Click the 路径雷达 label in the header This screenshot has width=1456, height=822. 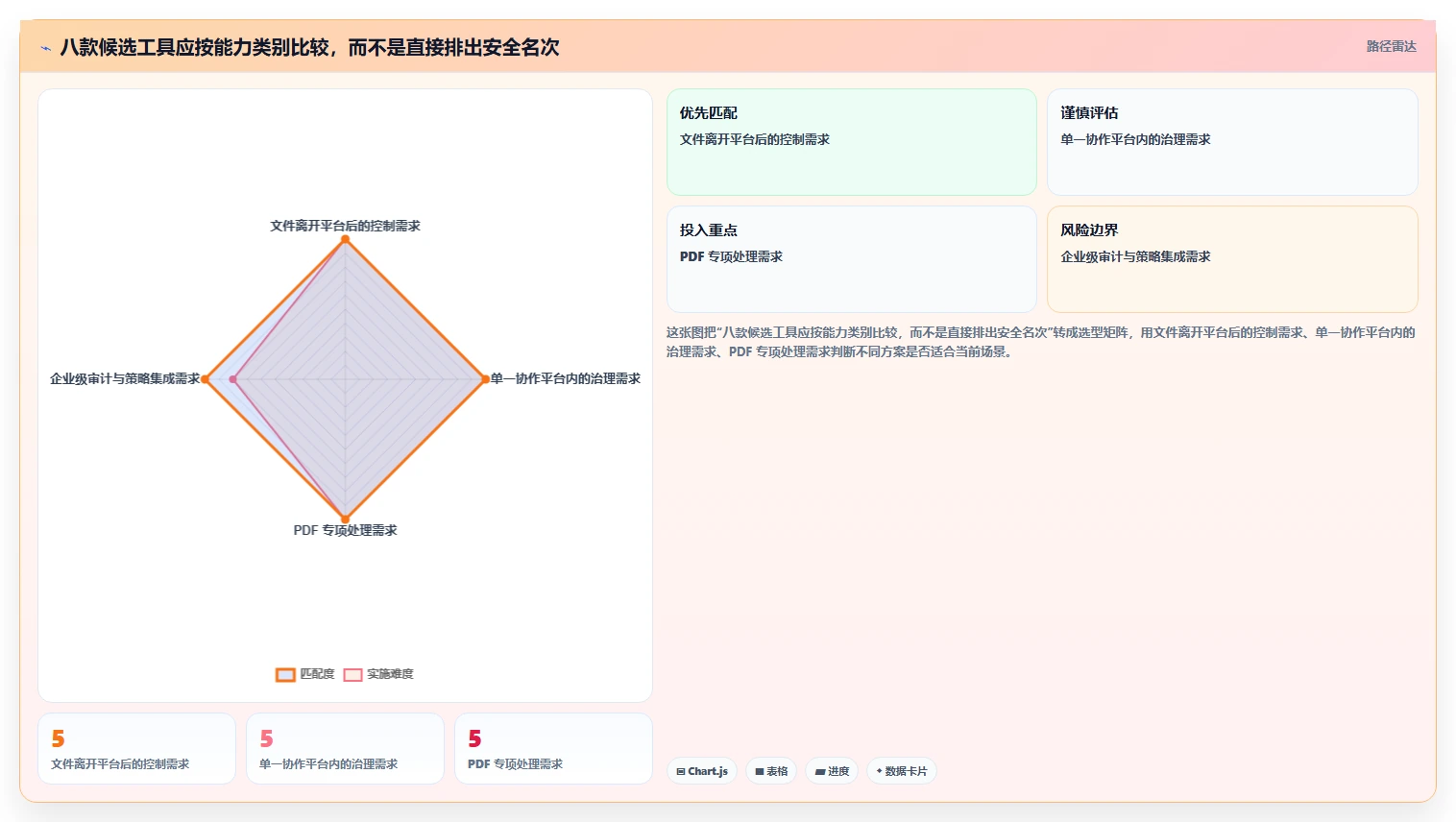tap(1391, 46)
